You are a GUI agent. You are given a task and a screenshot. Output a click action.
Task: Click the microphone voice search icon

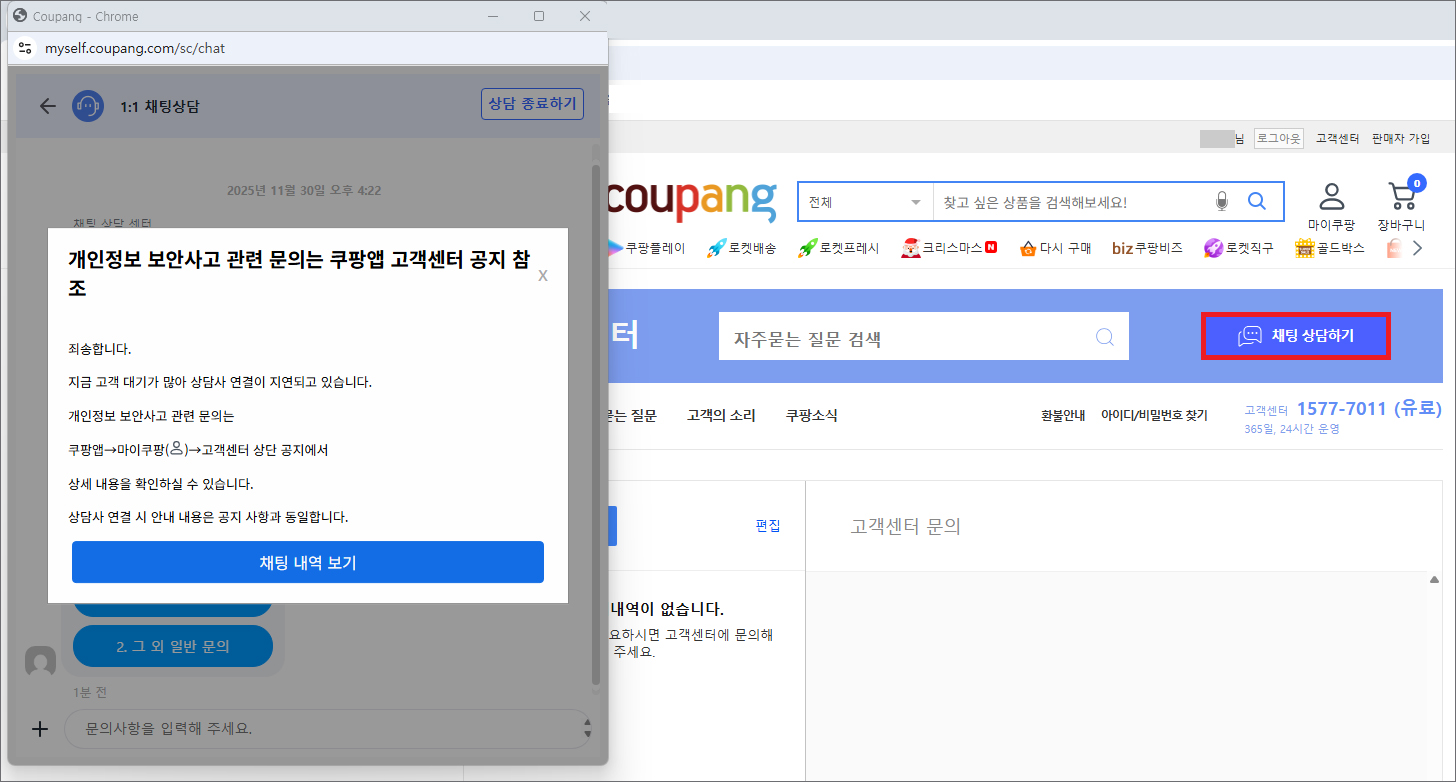pyautogui.click(x=1221, y=202)
